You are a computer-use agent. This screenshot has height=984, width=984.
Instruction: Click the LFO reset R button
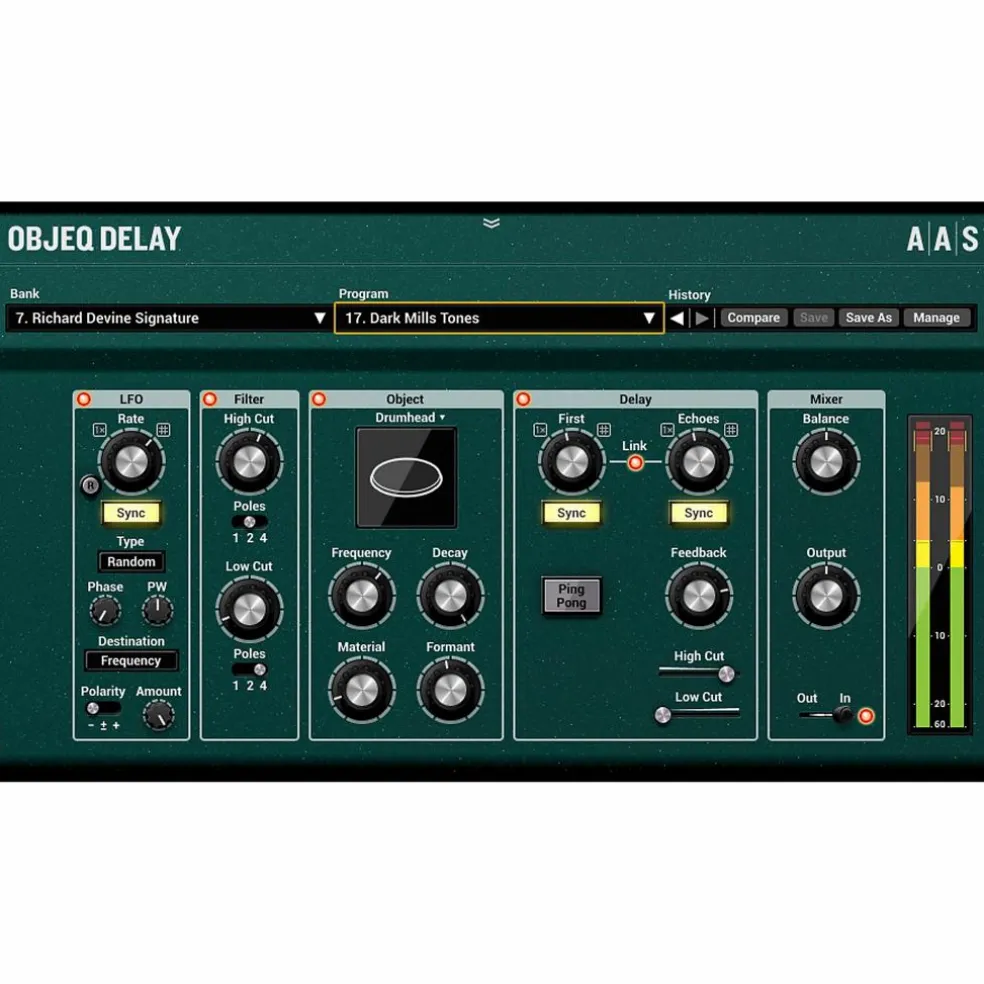pos(90,485)
